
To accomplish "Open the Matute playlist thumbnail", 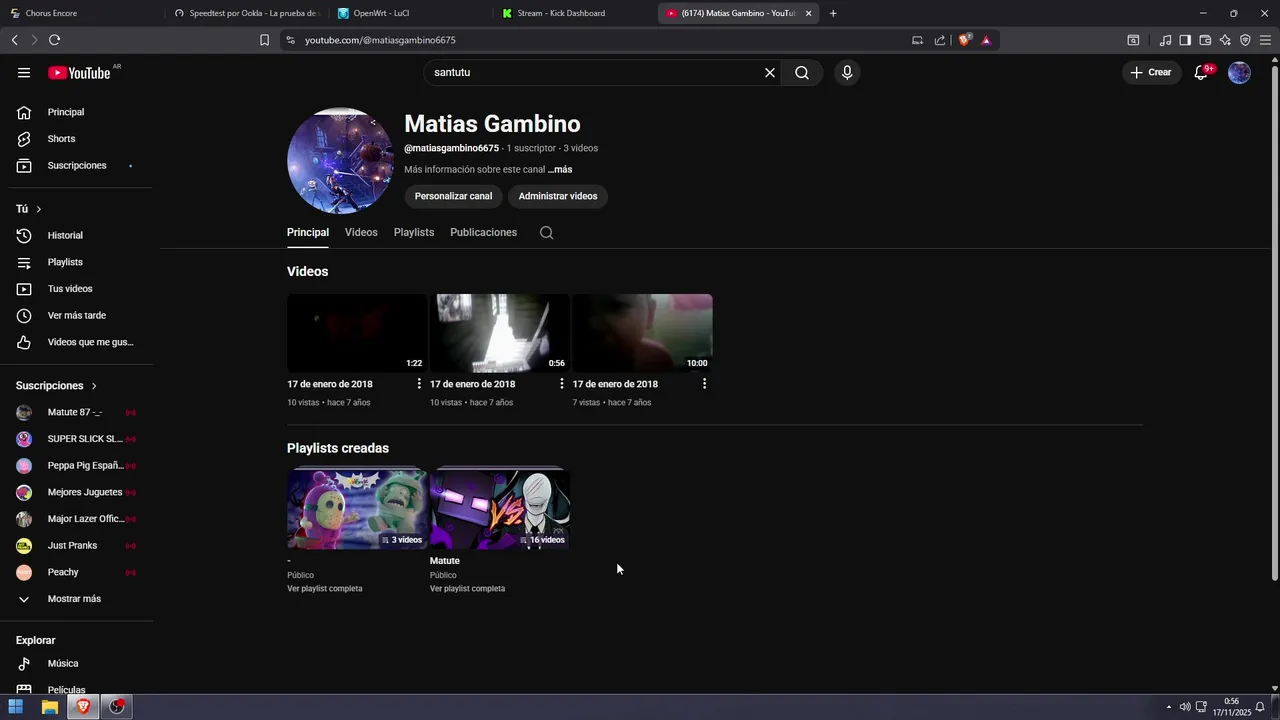I will [500, 508].
